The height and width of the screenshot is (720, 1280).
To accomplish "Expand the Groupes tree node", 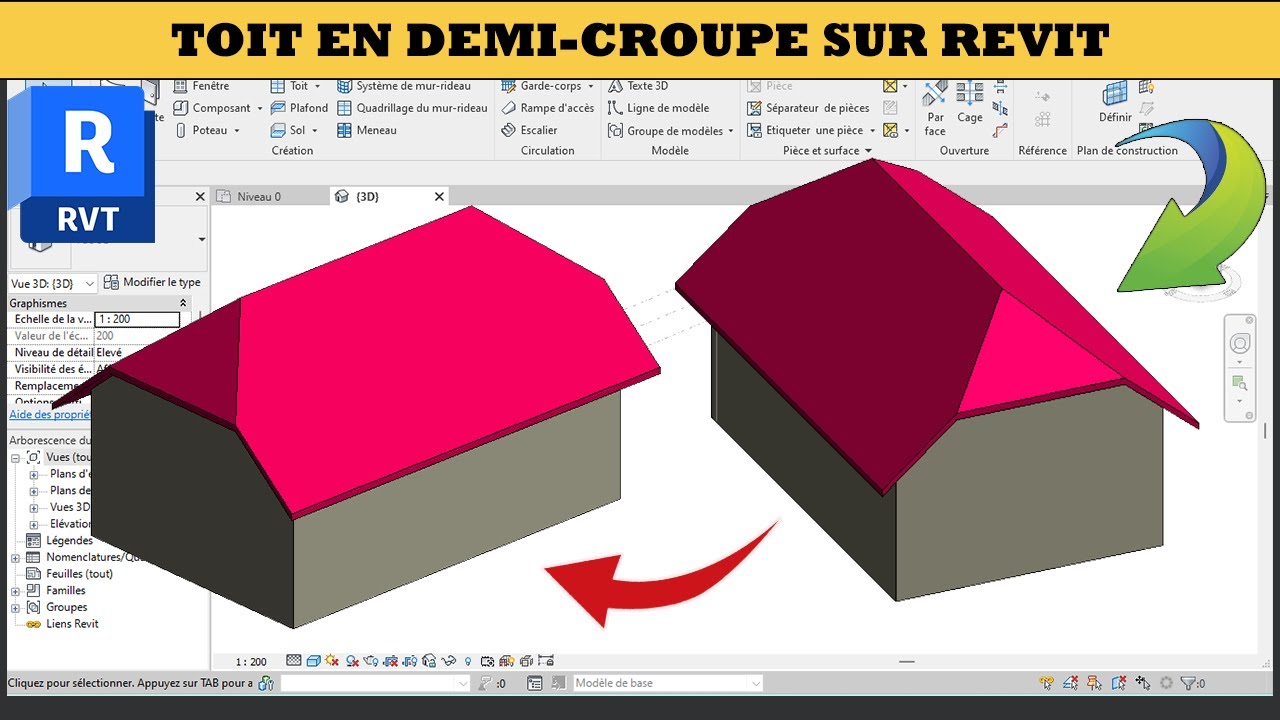I will tap(16, 608).
